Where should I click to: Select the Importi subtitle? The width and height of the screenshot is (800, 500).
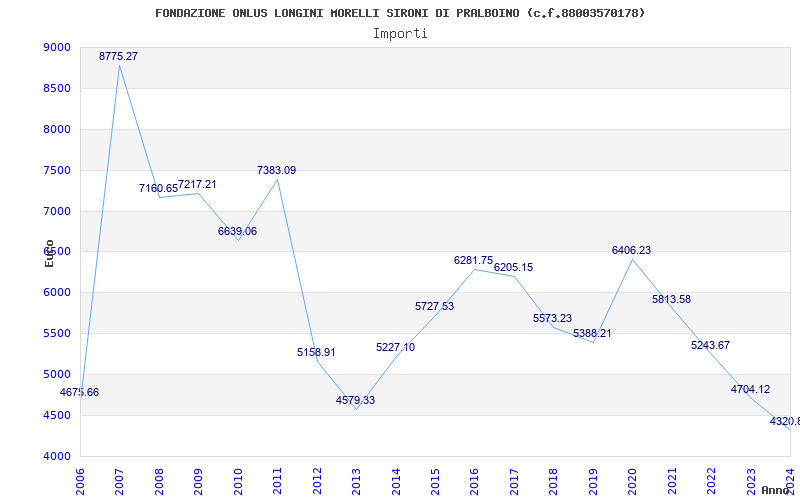tap(400, 34)
